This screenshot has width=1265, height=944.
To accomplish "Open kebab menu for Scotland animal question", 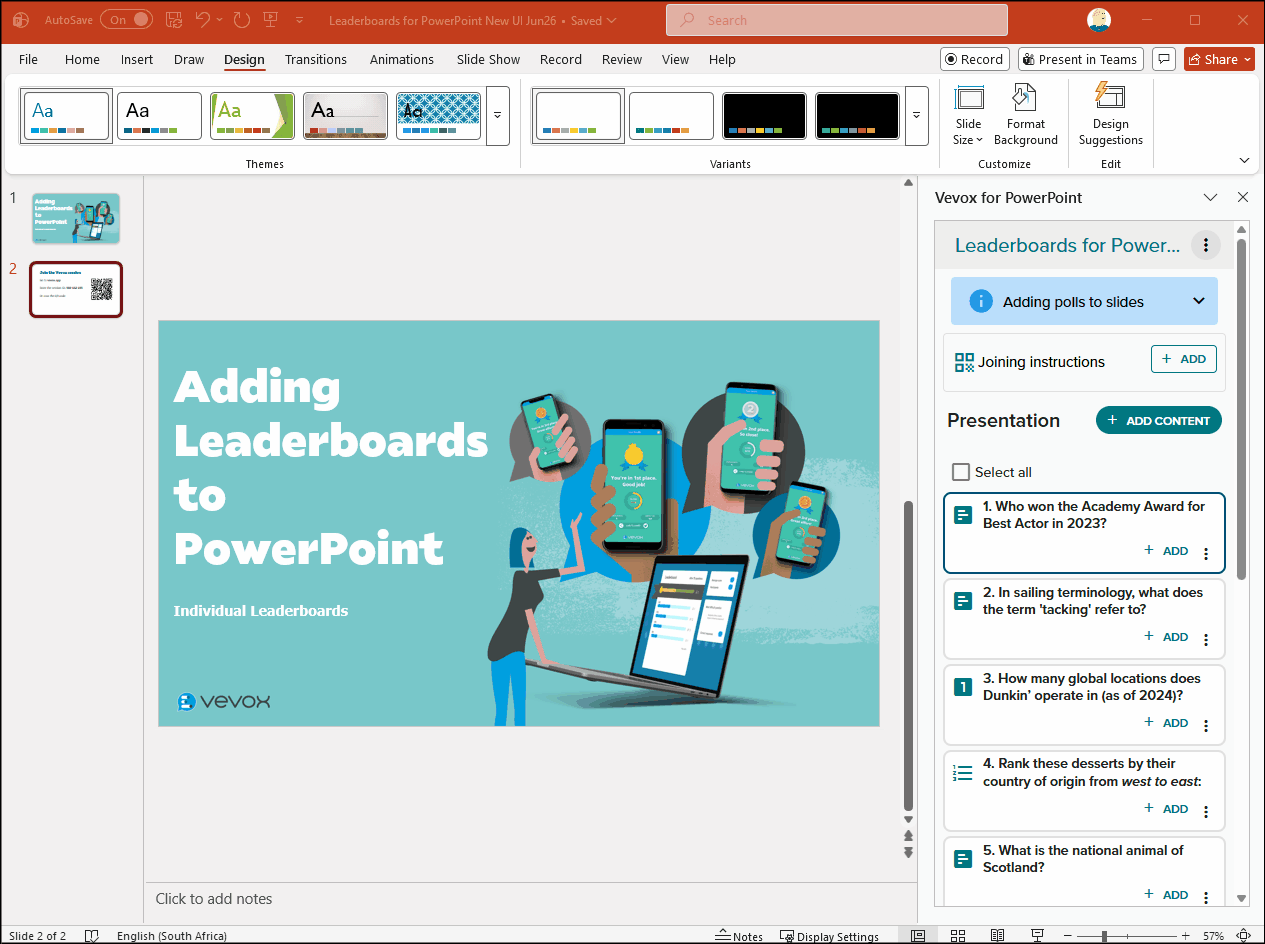I will (1206, 897).
